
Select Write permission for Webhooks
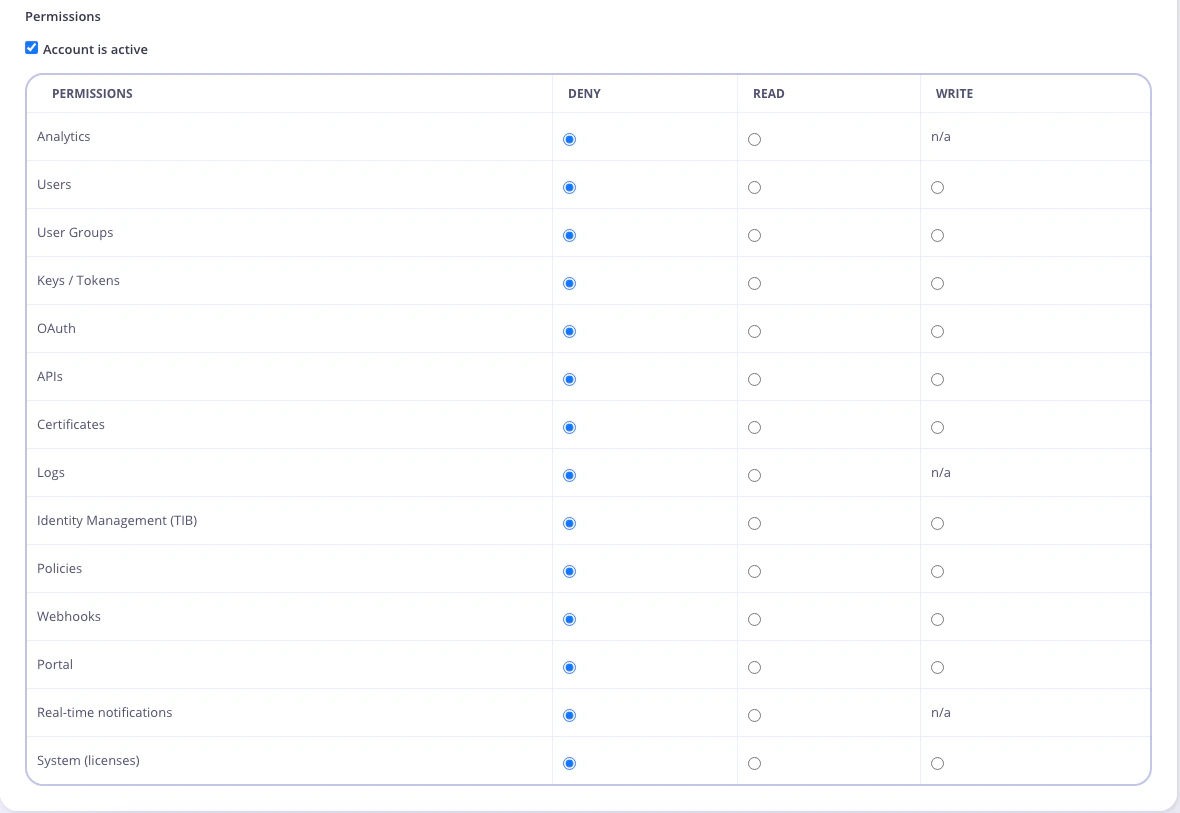coord(937,619)
